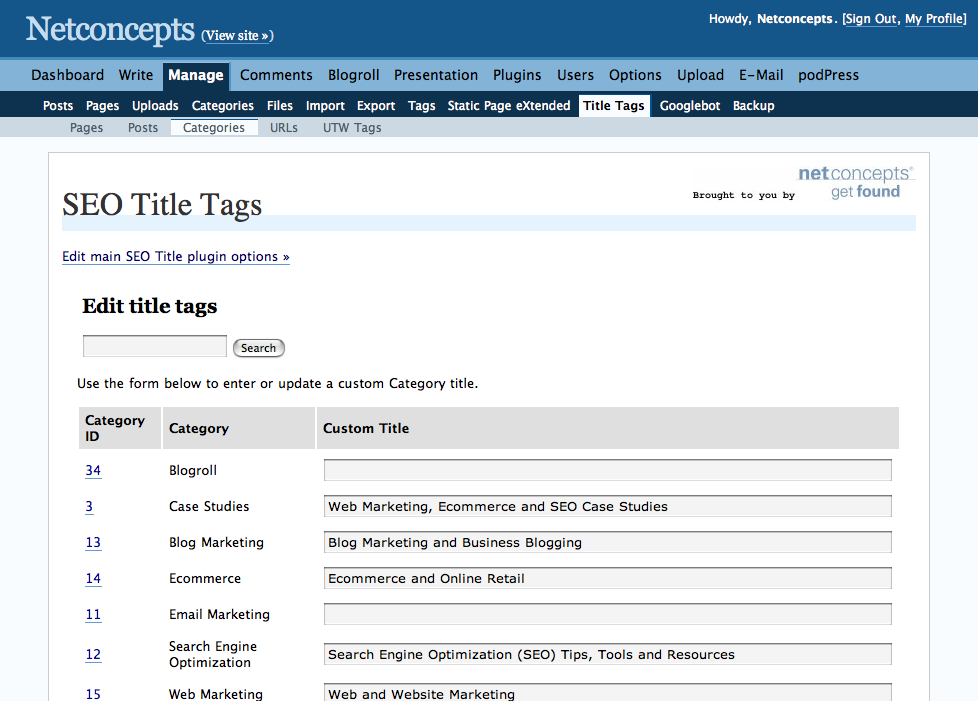Open the Backup submenu
Screen dimensions: 978x701
(753, 106)
